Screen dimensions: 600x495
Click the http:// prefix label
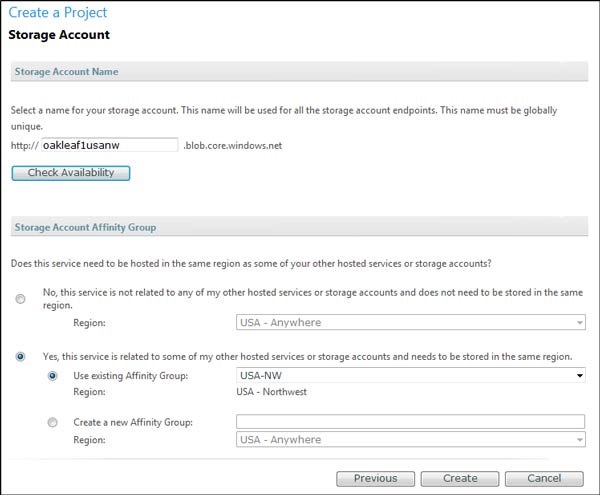pyautogui.click(x=24, y=146)
